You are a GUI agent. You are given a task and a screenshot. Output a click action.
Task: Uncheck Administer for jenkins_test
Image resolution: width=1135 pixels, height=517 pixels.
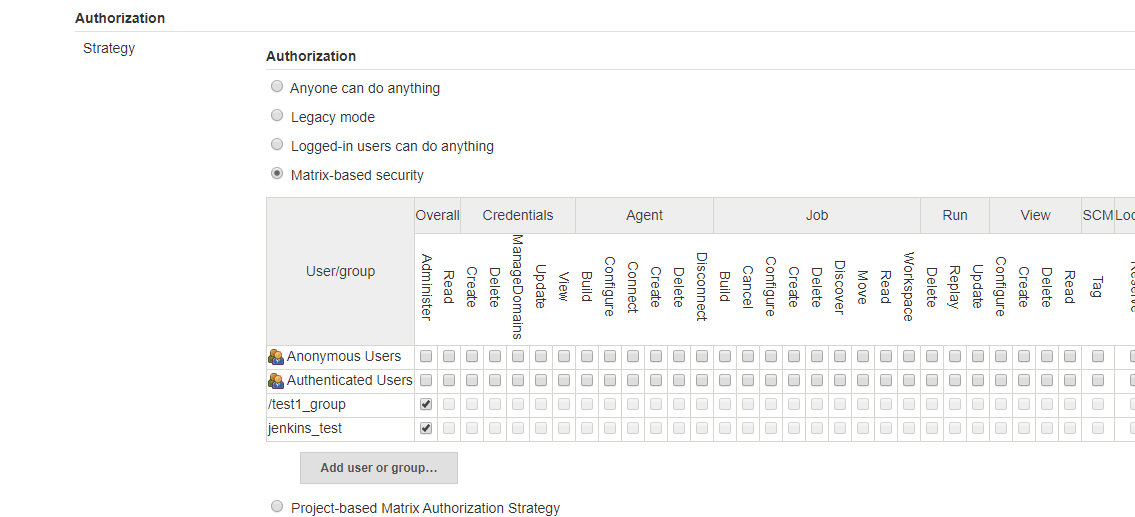[x=426, y=428]
